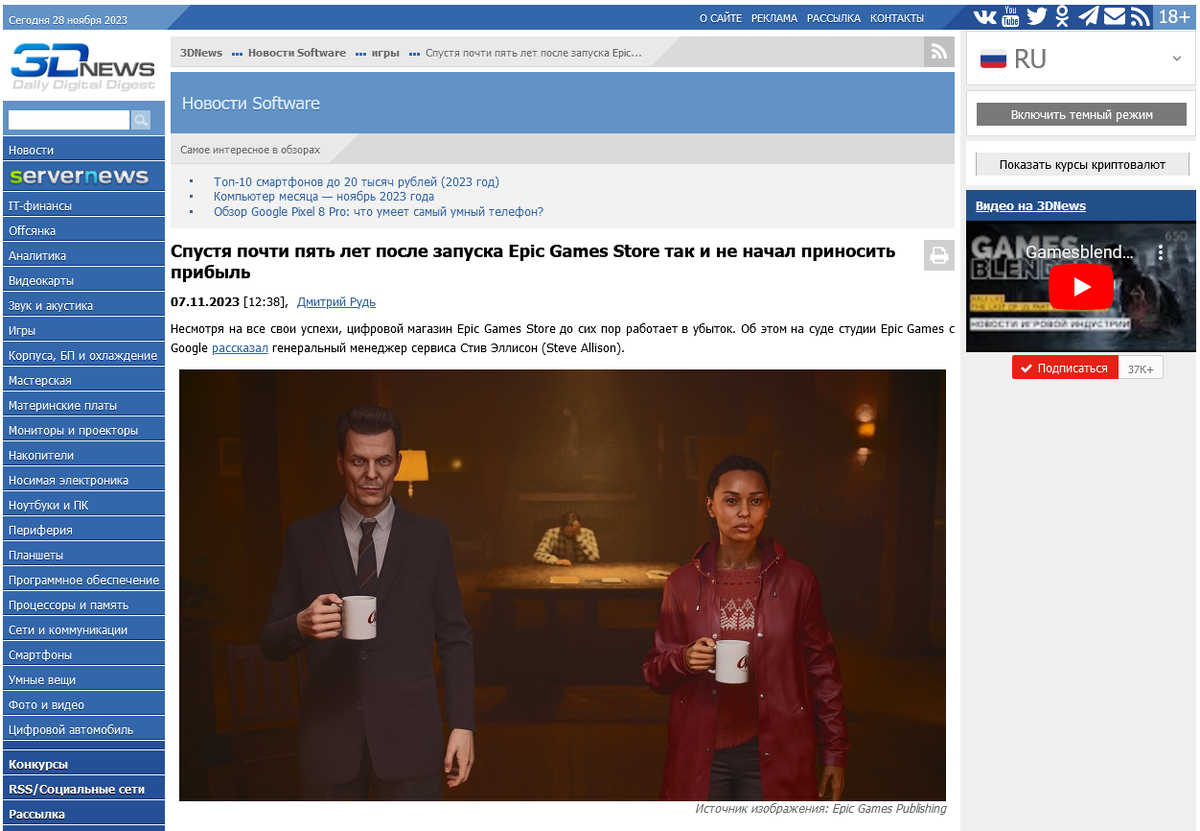
Task: Select Ноутбуки и ПК in sidebar
Action: pos(83,505)
